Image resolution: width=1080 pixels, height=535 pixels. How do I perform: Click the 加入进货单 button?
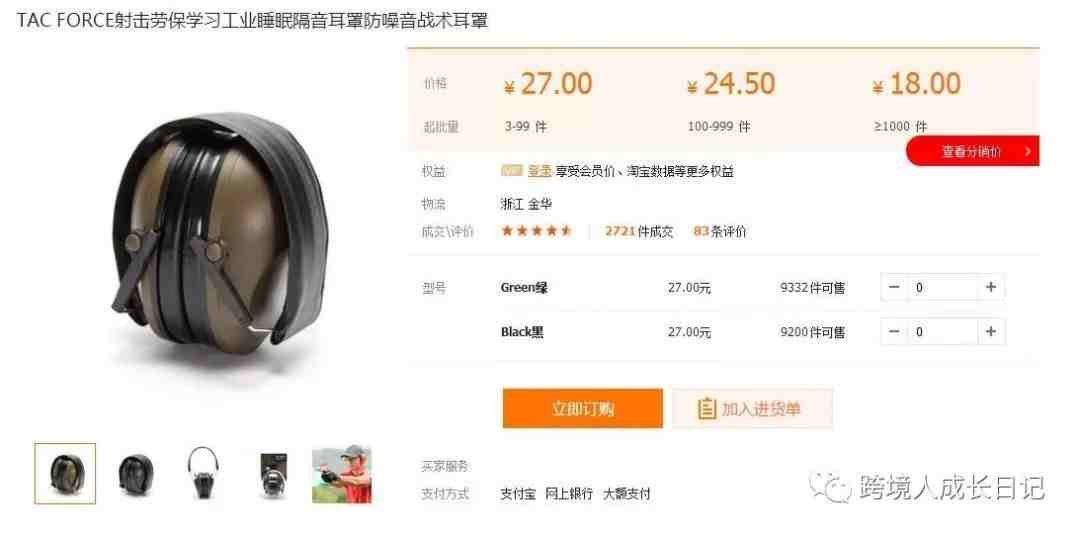[x=752, y=408]
